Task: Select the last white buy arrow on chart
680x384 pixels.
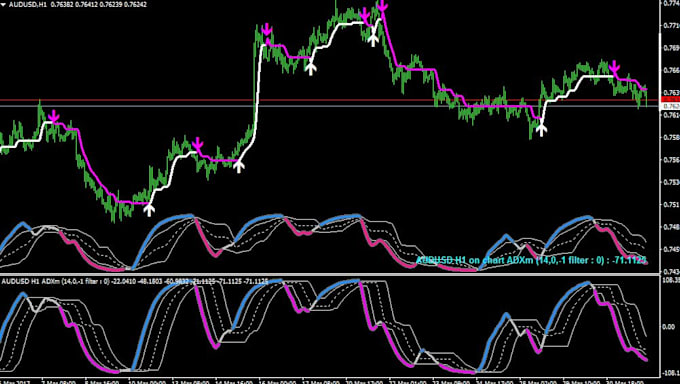Action: coord(541,129)
